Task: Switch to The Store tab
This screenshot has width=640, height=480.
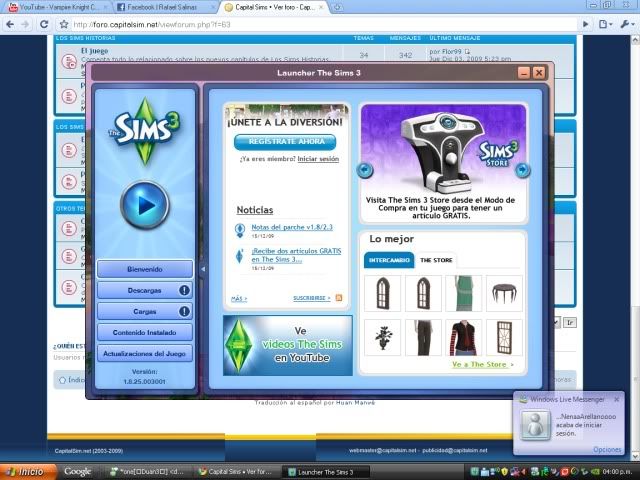Action: [x=436, y=260]
